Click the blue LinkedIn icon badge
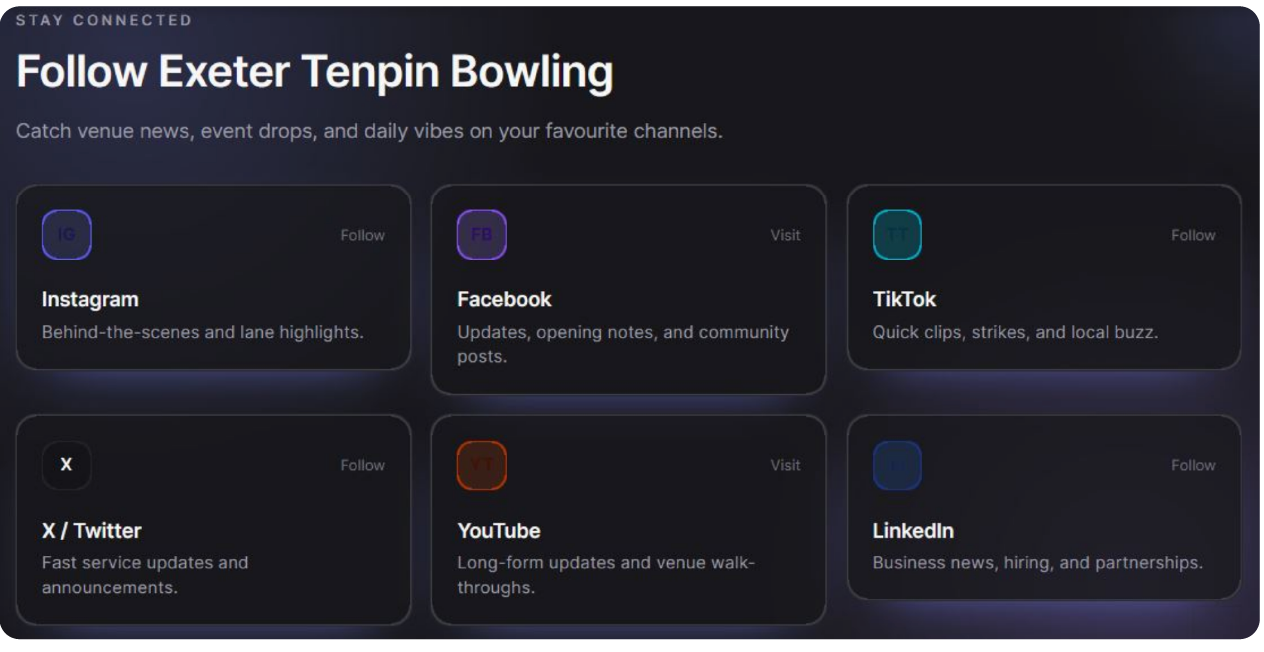This screenshot has height=652, width=1264. [x=897, y=465]
